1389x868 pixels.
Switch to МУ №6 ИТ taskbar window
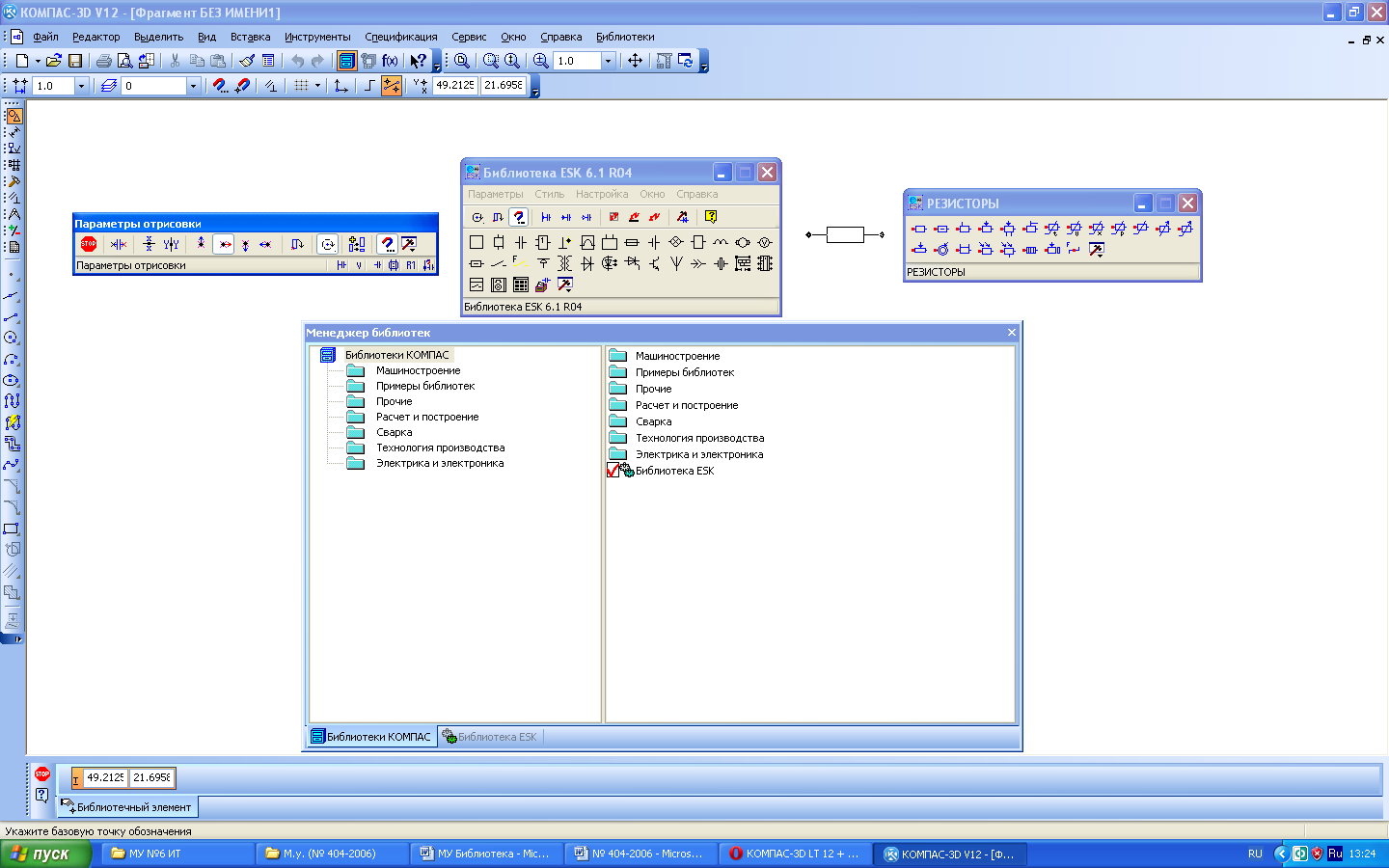click(177, 854)
